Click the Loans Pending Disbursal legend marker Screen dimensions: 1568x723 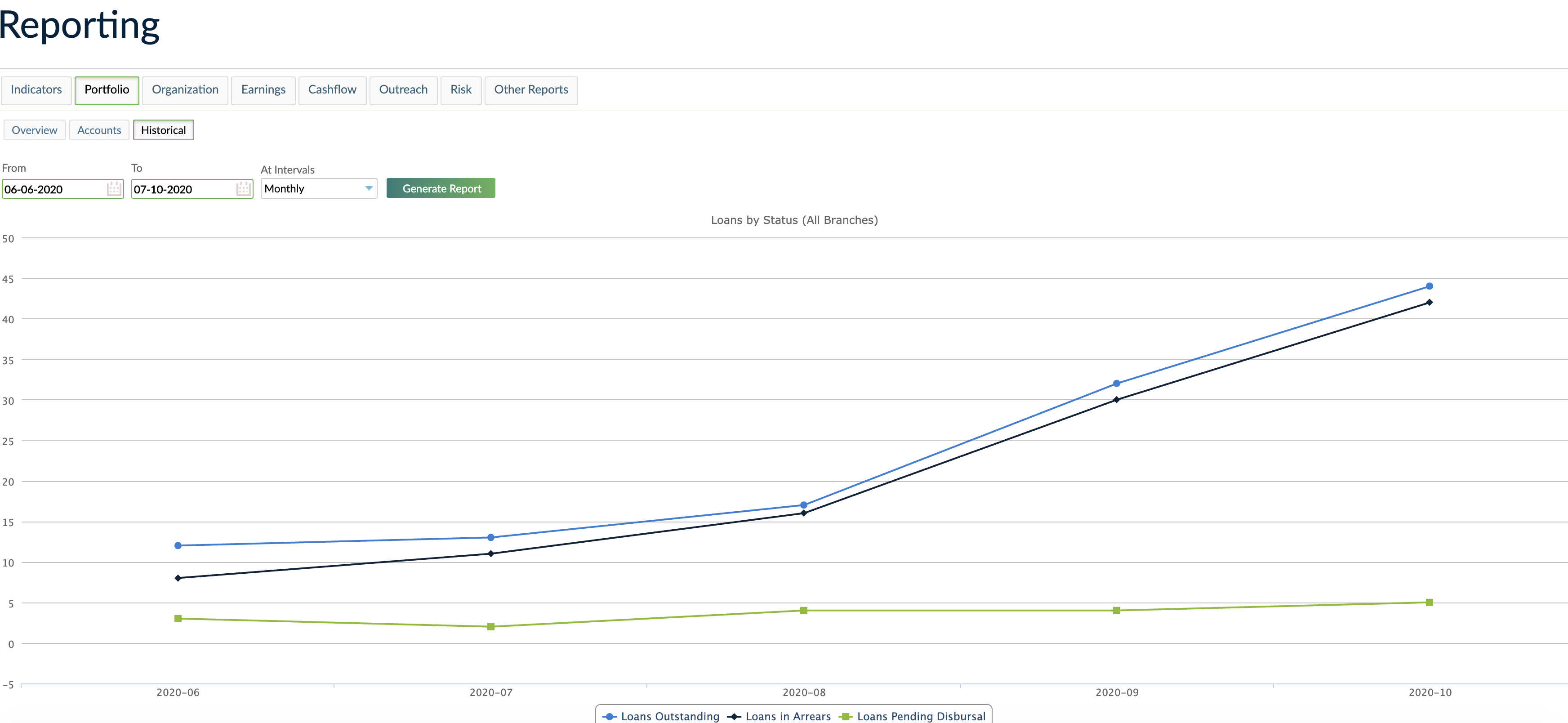click(x=846, y=716)
